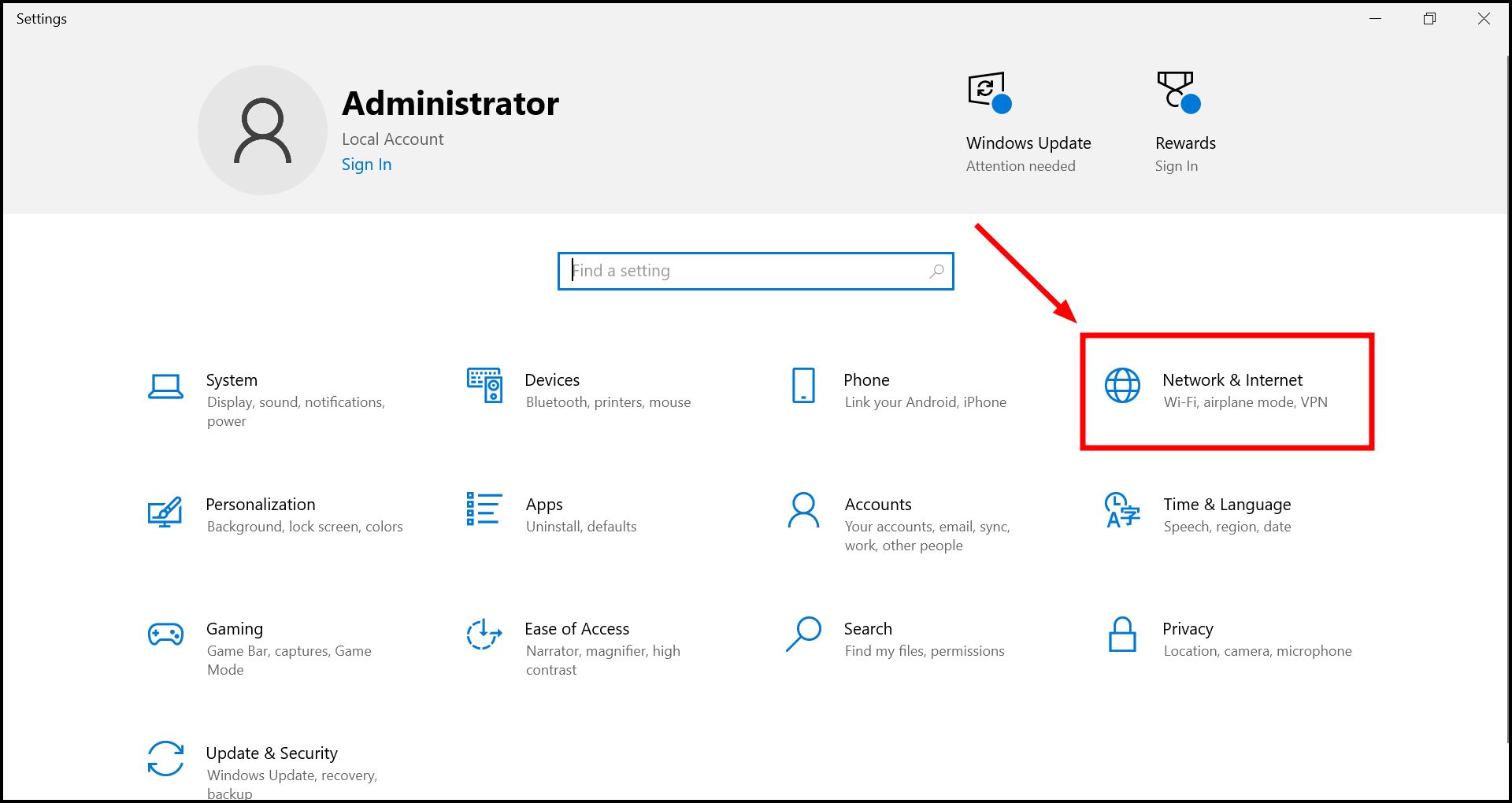The height and width of the screenshot is (803, 1512).
Task: Click the Administrator profile avatar
Action: (262, 131)
